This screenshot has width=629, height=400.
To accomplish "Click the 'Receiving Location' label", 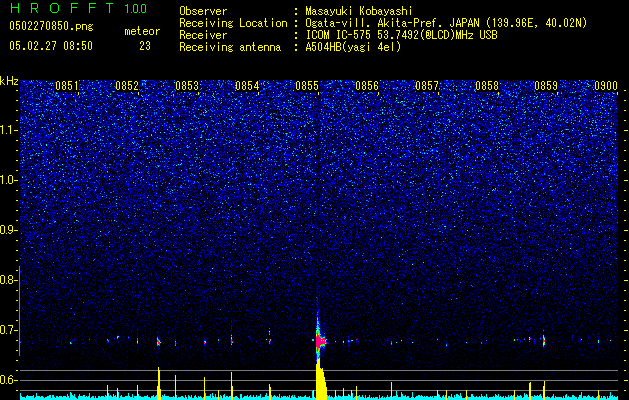I will (x=233, y=23).
